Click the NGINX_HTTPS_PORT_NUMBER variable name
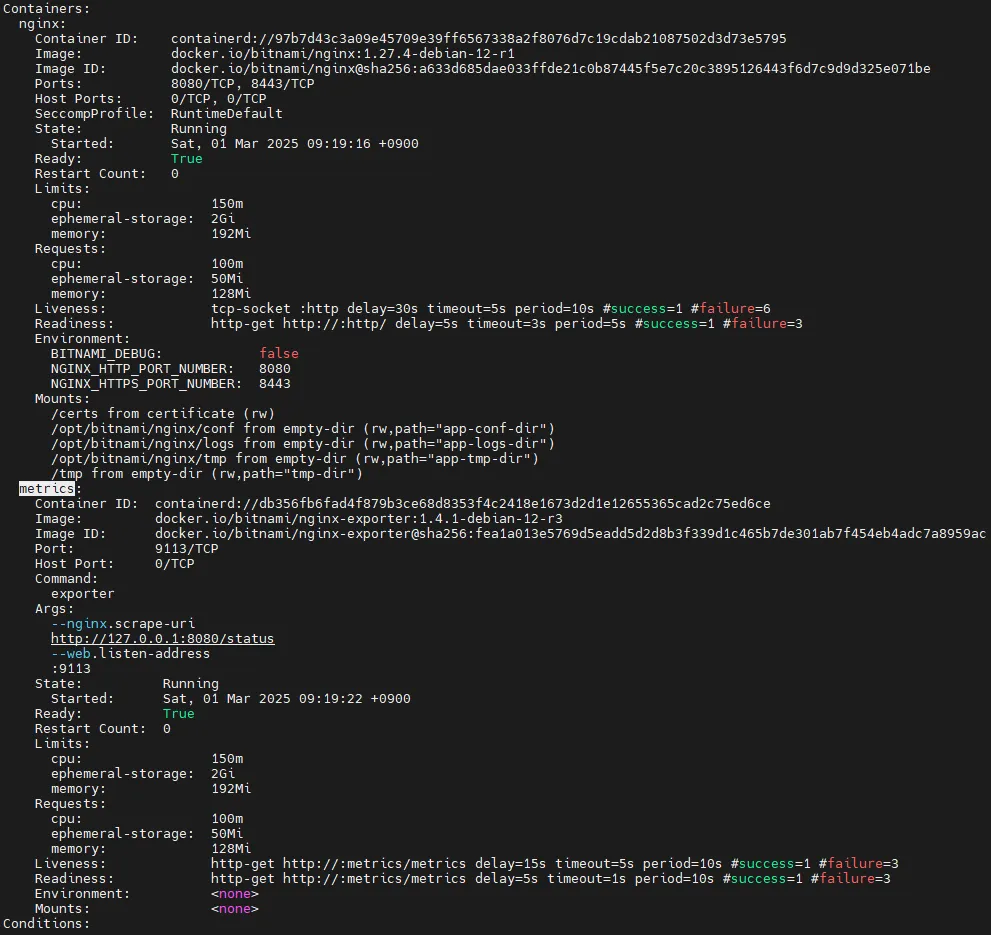This screenshot has width=991, height=935. (146, 384)
